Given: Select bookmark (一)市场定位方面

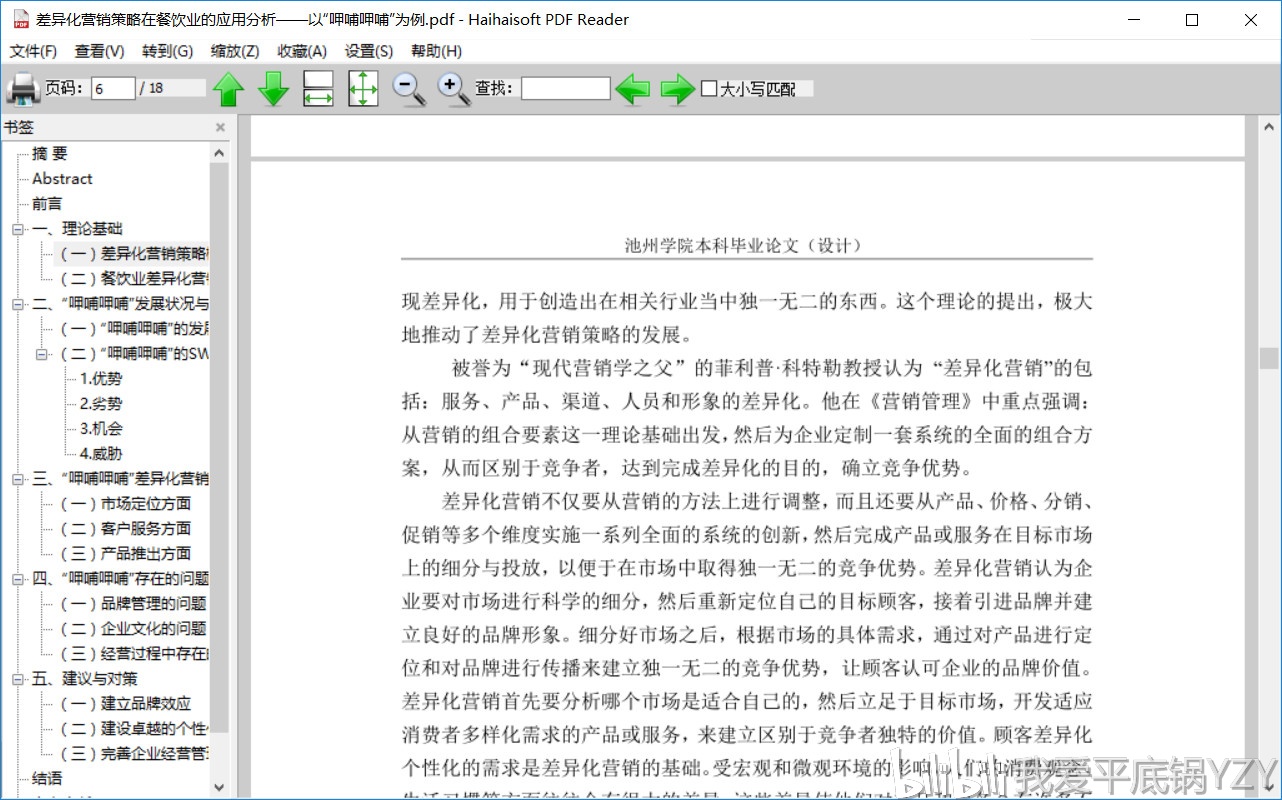Looking at the screenshot, I should [x=126, y=504].
